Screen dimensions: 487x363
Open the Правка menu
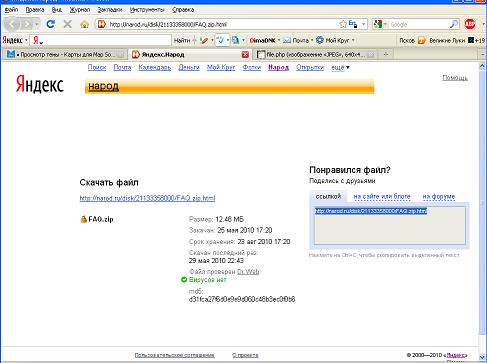(35, 10)
